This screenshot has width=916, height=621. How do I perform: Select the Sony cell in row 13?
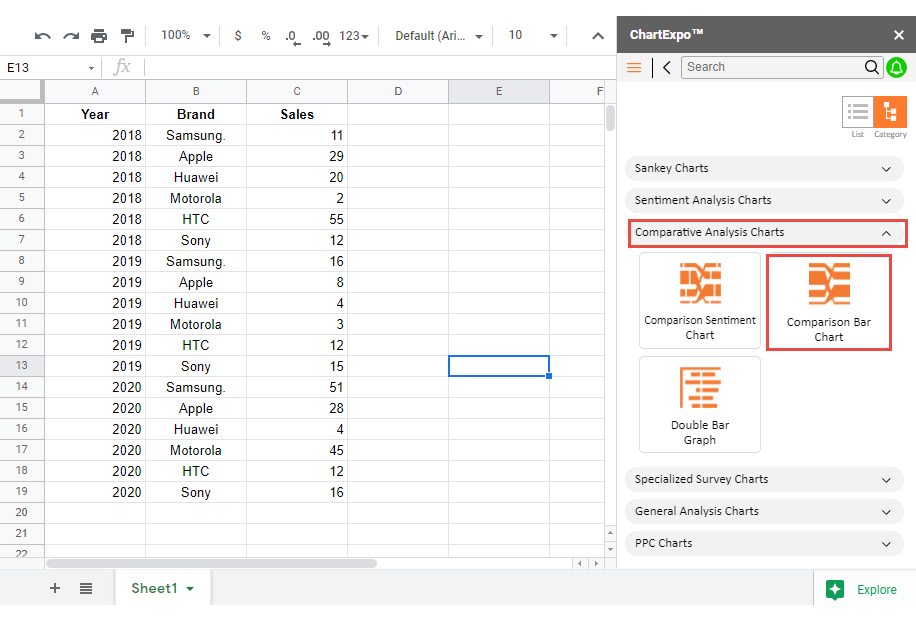point(196,366)
